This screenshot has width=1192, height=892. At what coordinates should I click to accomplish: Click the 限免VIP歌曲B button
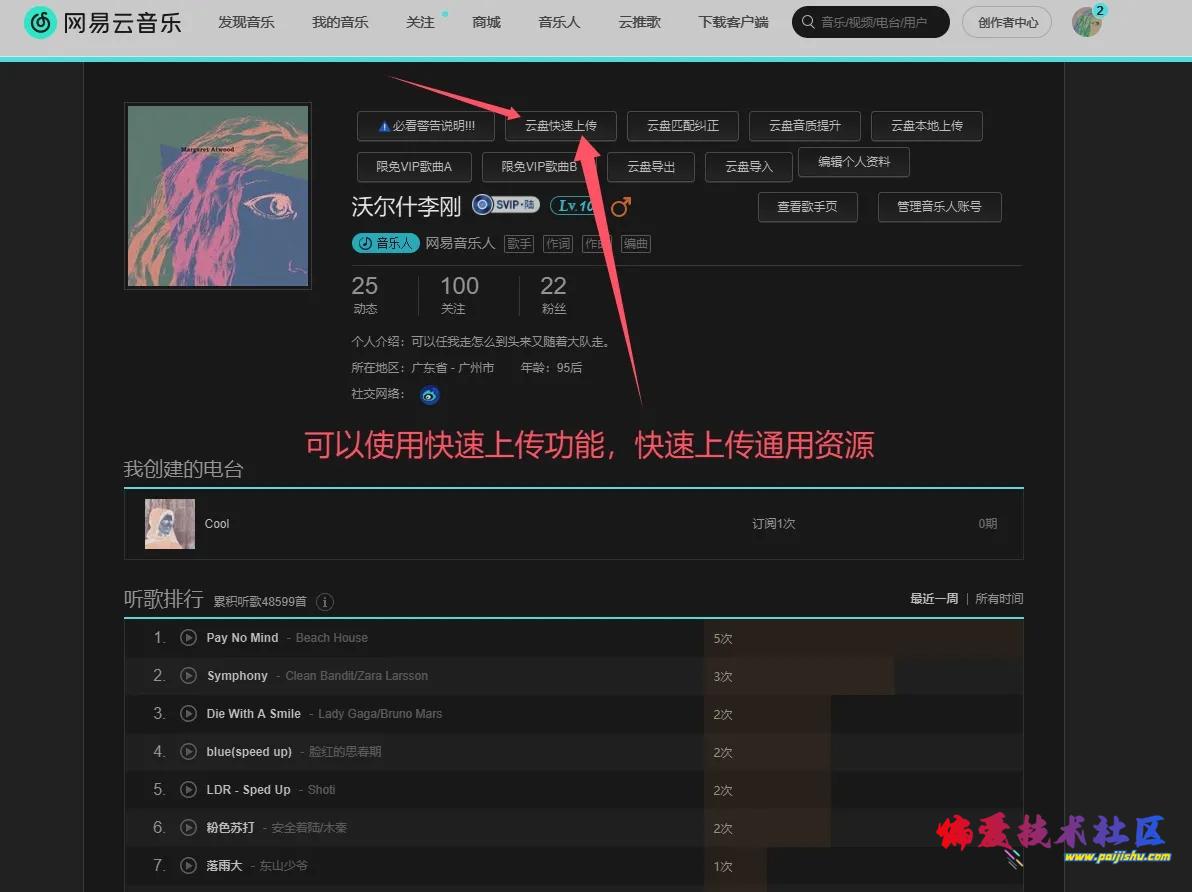(539, 167)
